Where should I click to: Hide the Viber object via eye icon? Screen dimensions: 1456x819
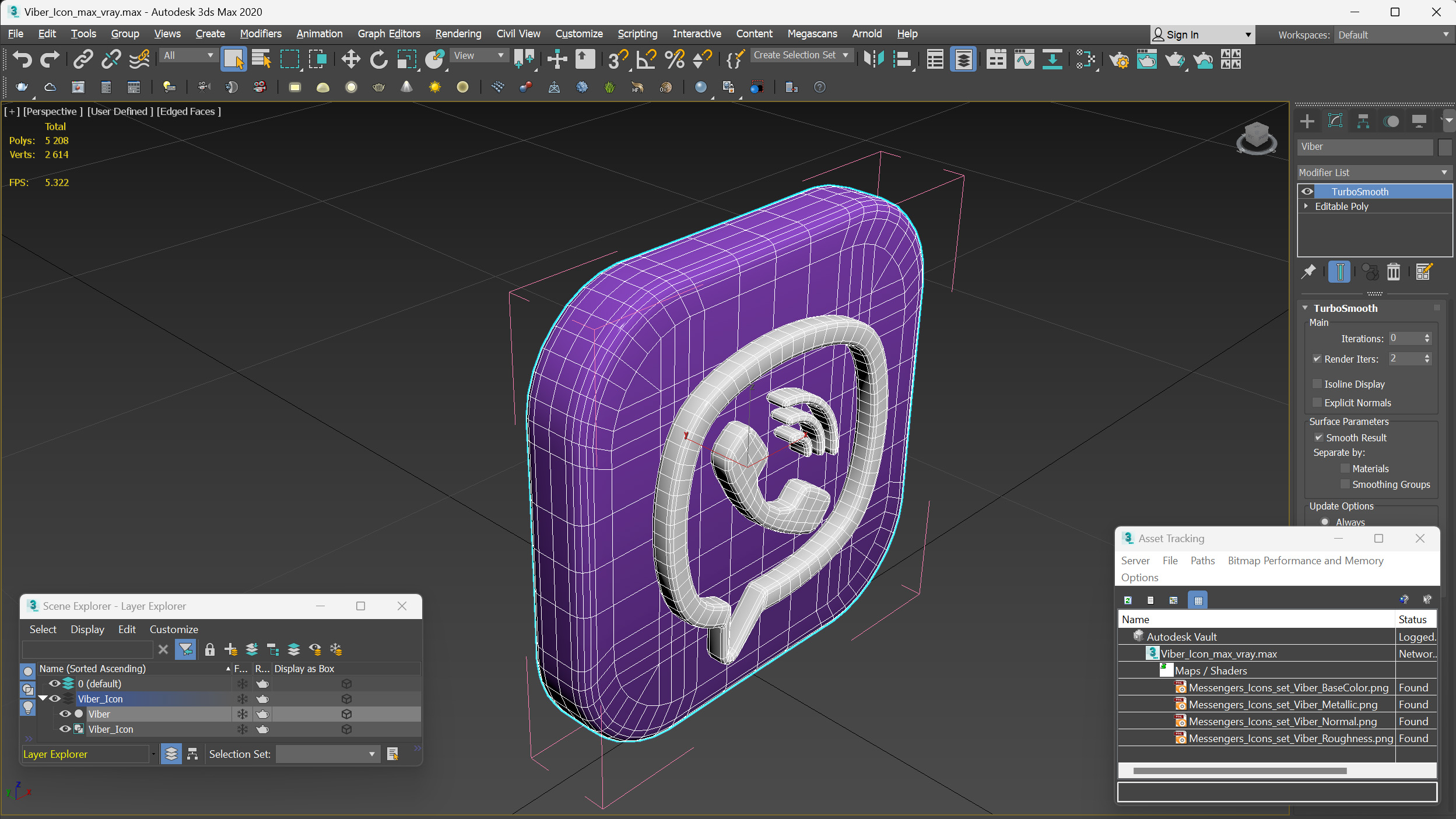65,713
